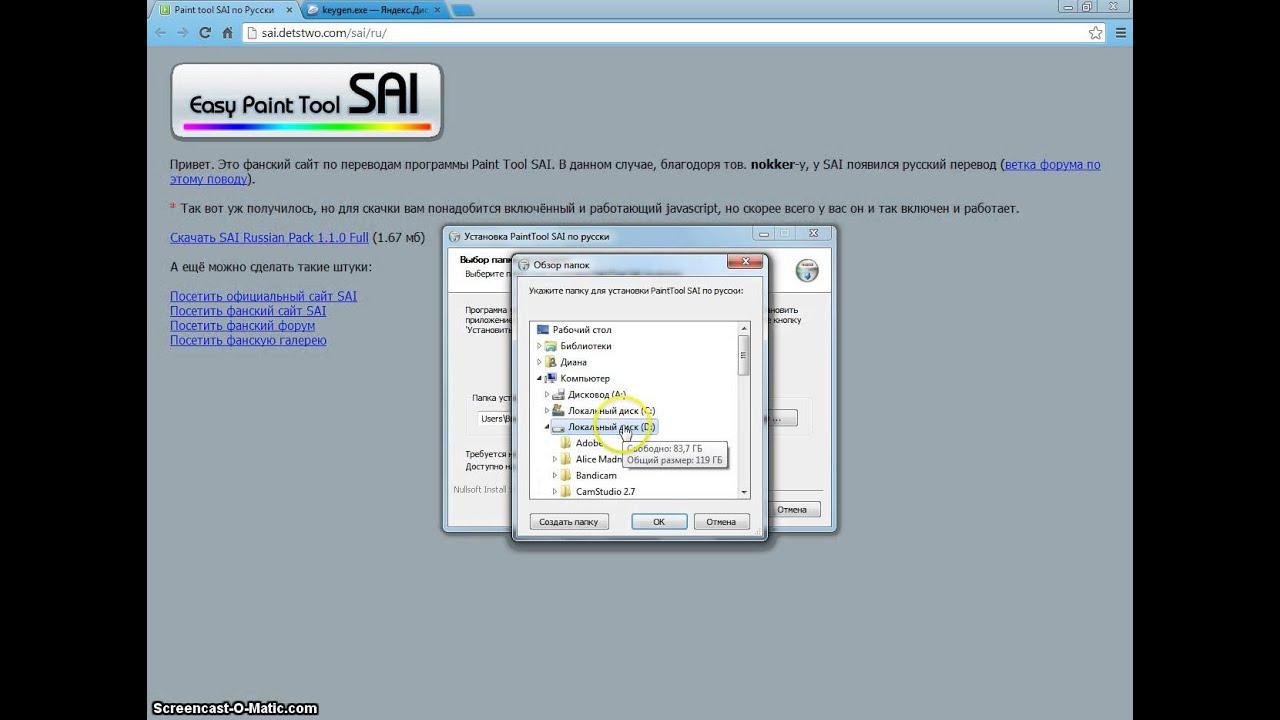Click the installer folder path field
This screenshot has height=720, width=1280.
tap(495, 419)
